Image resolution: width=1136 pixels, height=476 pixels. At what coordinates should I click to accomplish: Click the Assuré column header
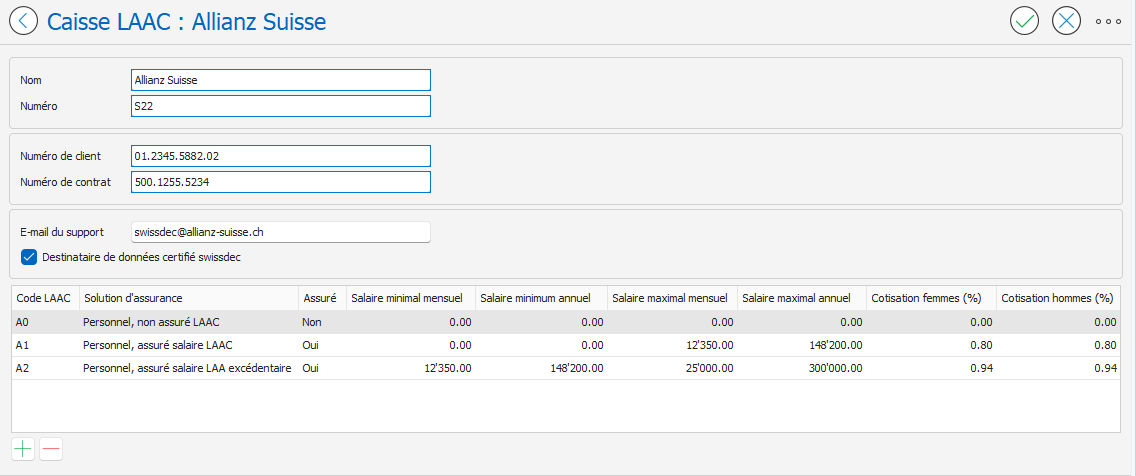(x=322, y=298)
